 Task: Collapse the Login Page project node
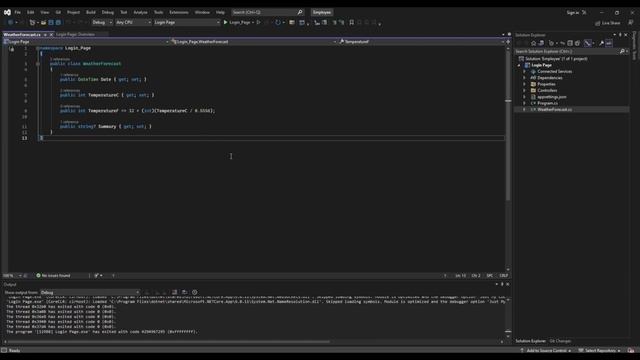click(x=519, y=65)
